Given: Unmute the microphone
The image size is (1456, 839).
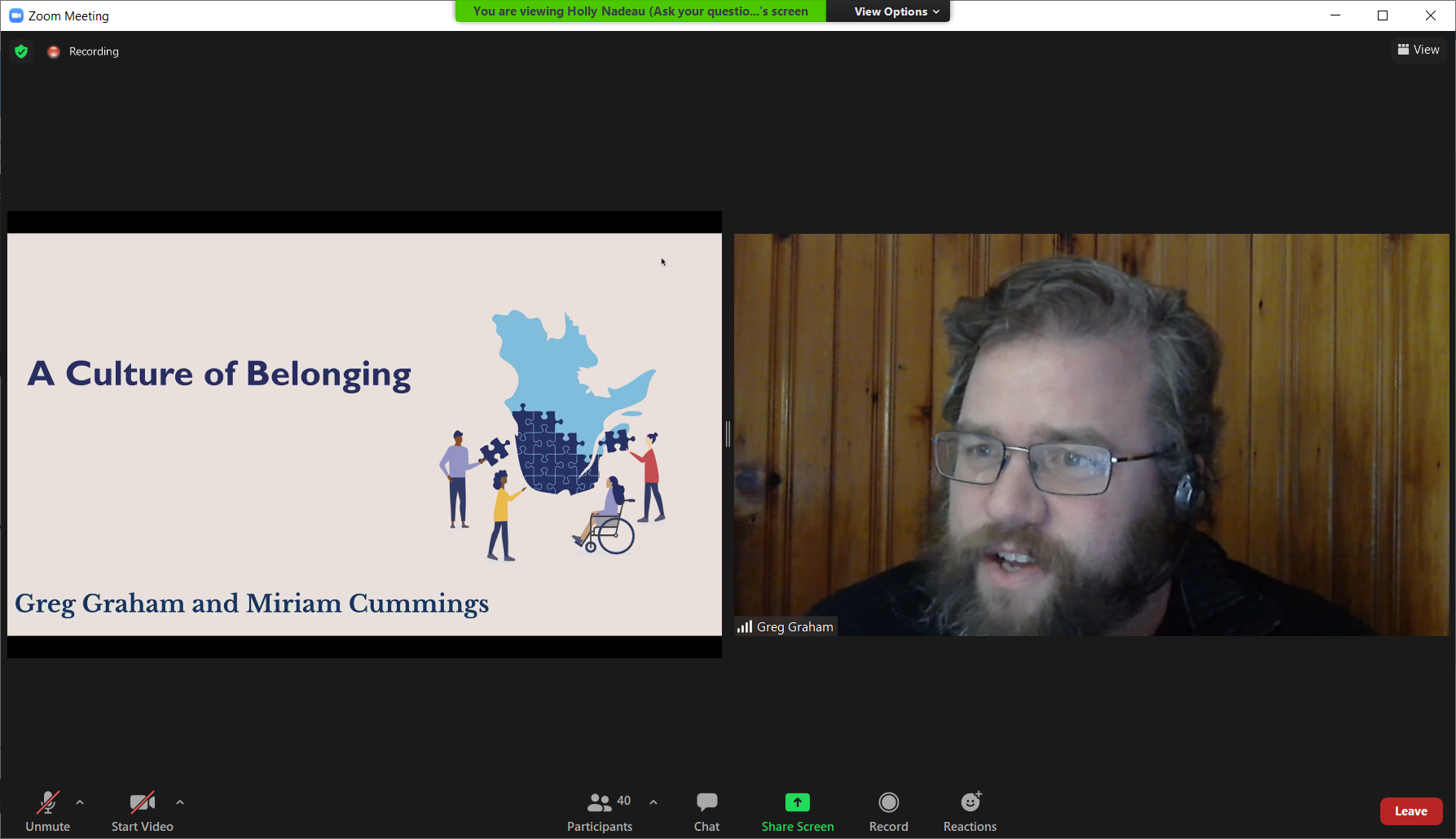Looking at the screenshot, I should tap(47, 811).
